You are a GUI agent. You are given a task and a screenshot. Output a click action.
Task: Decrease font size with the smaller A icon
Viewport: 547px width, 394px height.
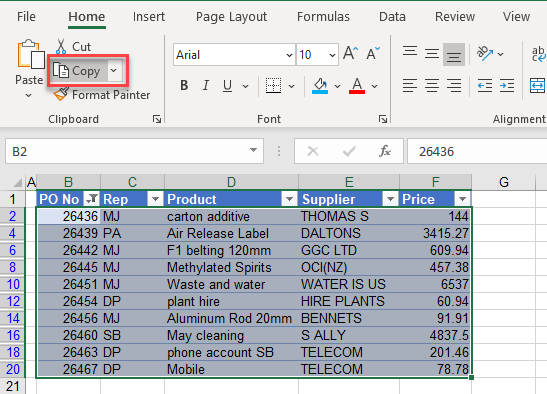(x=373, y=54)
